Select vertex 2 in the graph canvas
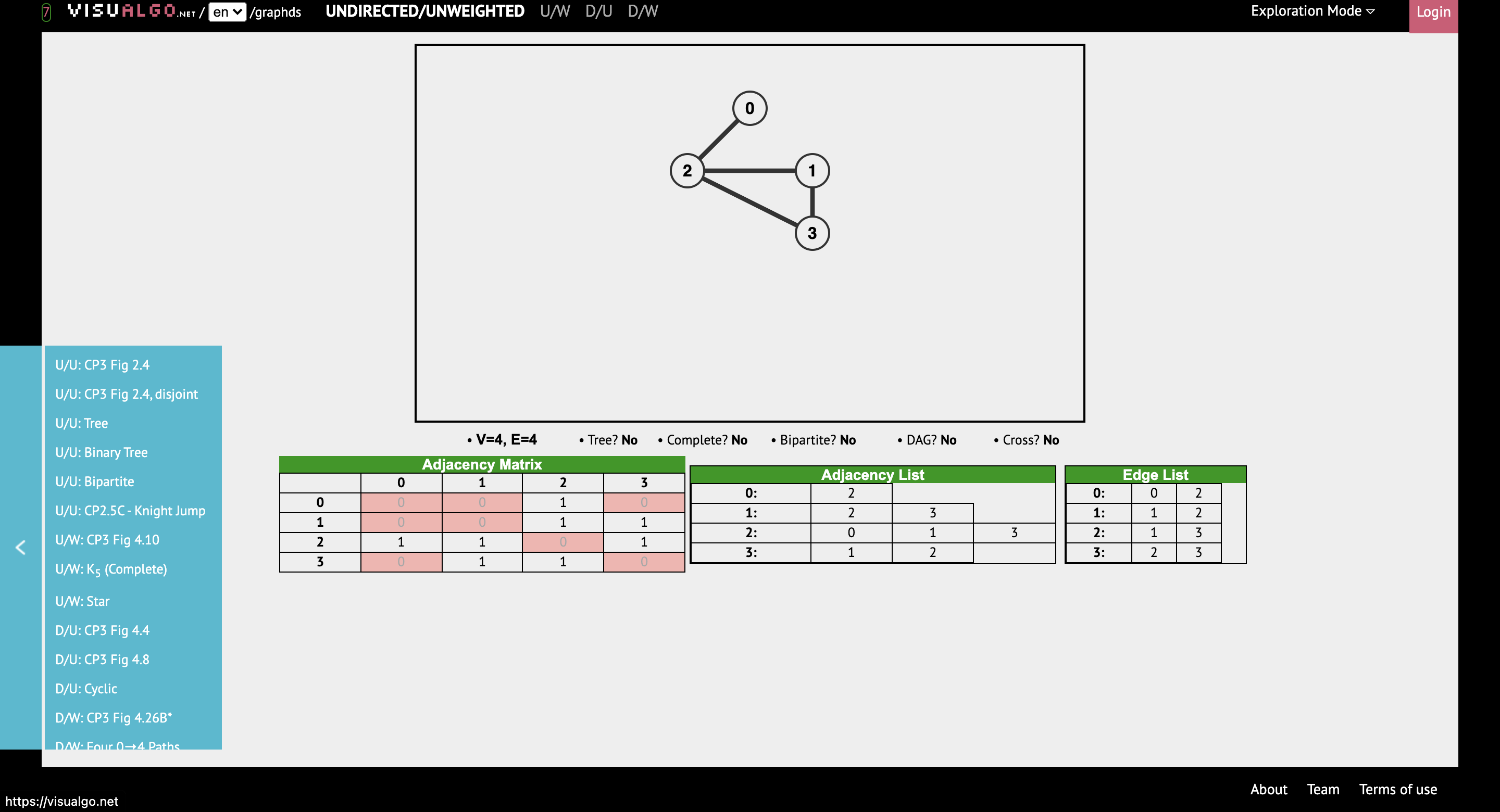This screenshot has height=812, width=1500. pos(688,171)
